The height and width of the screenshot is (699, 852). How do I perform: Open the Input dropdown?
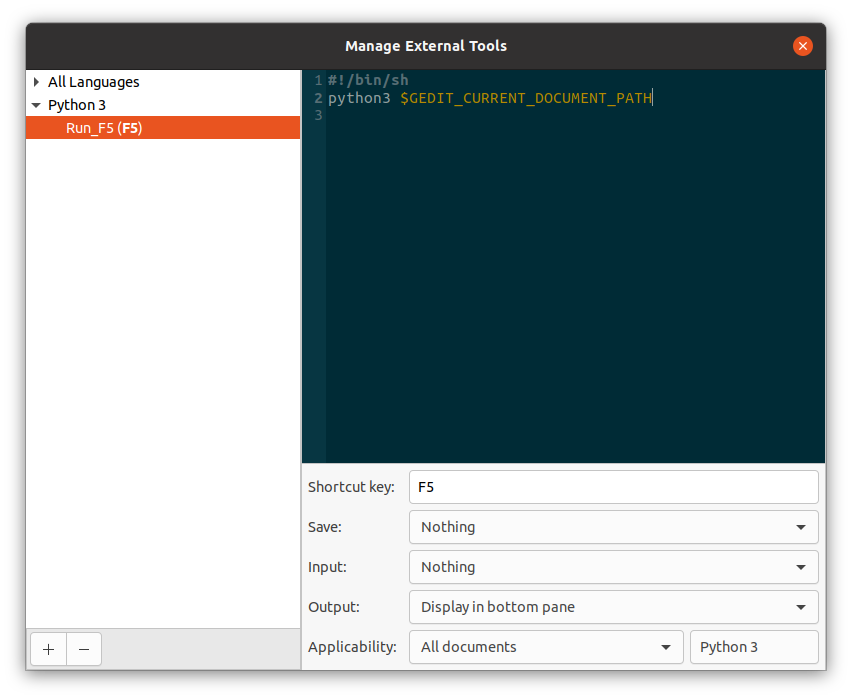point(613,567)
